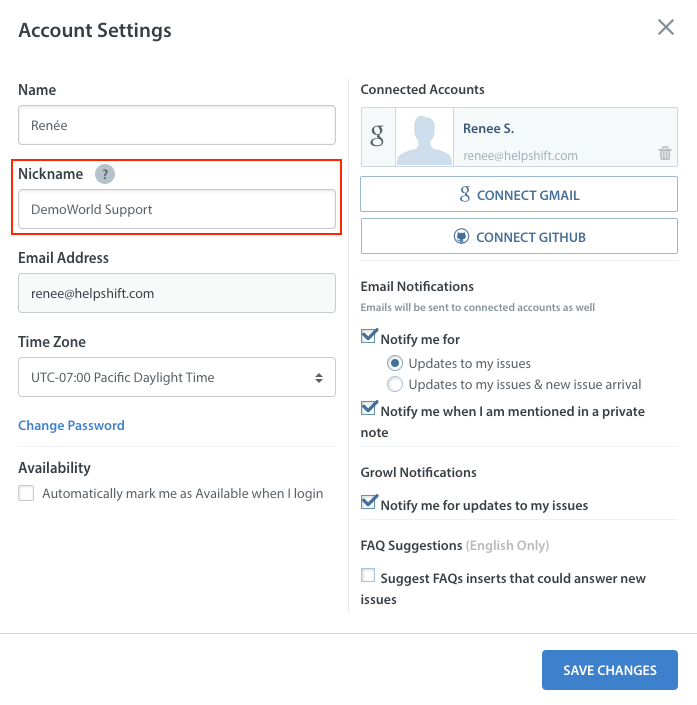697x705 pixels.
Task: Enable automatically mark me as Available
Action: (x=26, y=493)
